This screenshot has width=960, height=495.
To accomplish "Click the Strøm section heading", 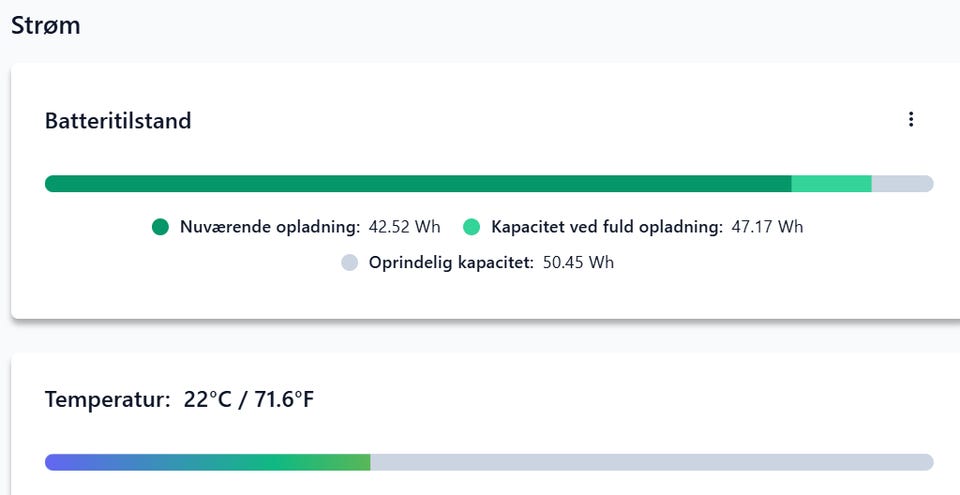I will pos(46,26).
